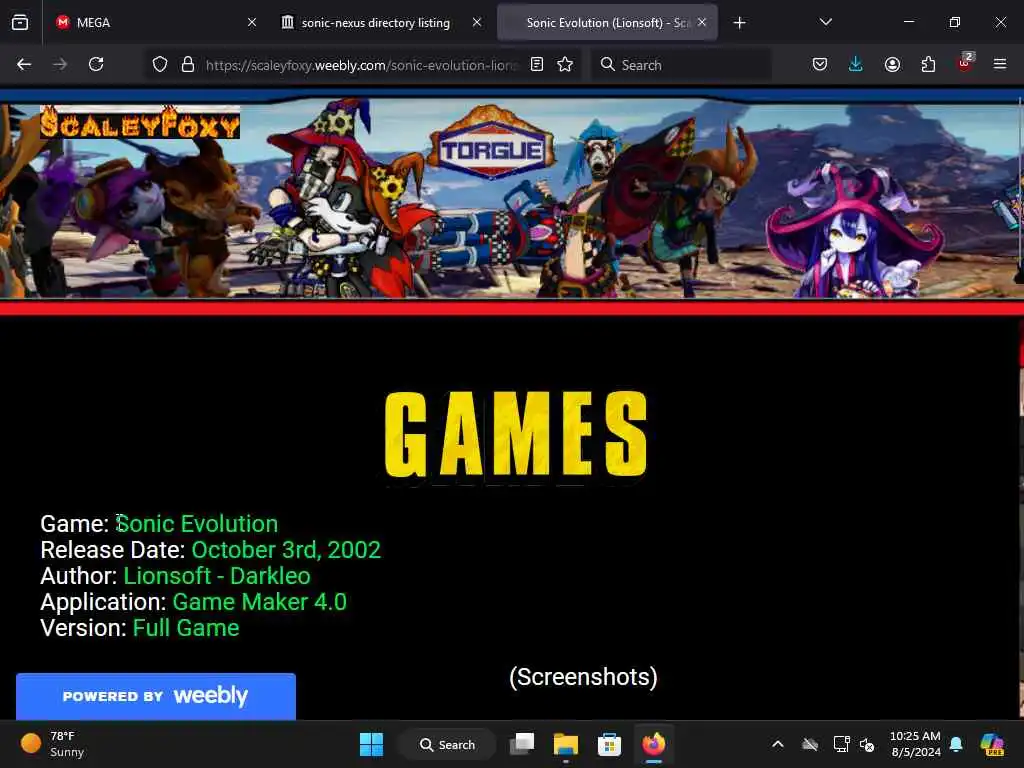Viewport: 1024px width, 768px height.
Task: Reload the current page
Action: pos(96,64)
